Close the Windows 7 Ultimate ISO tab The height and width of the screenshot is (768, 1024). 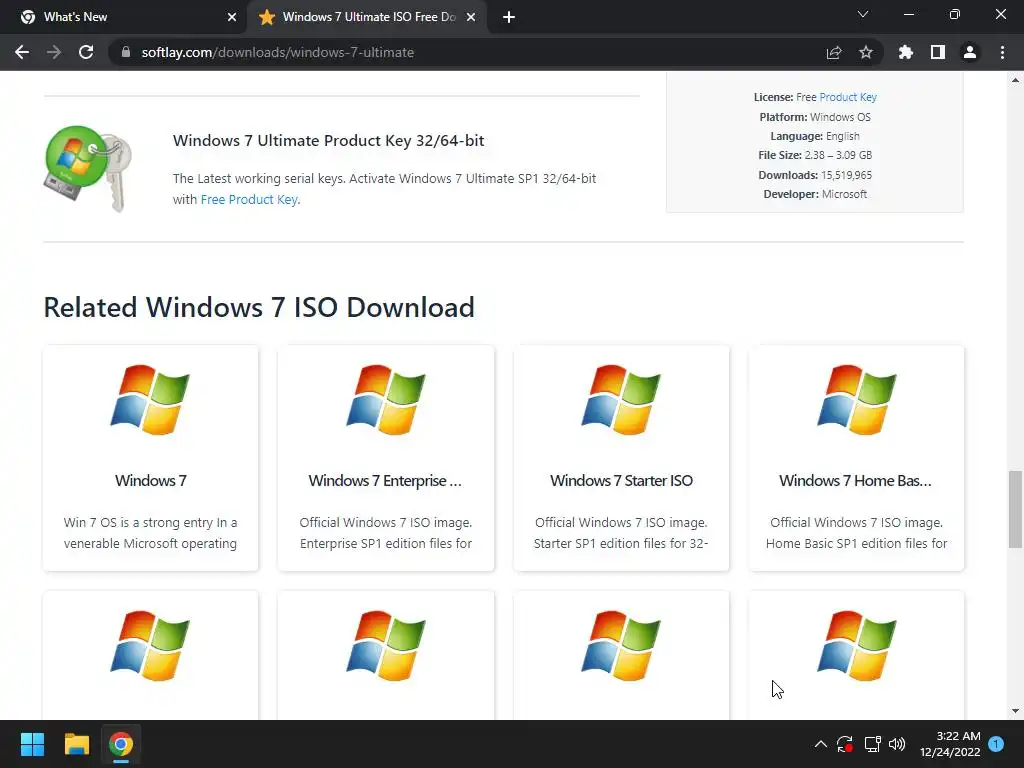471,17
